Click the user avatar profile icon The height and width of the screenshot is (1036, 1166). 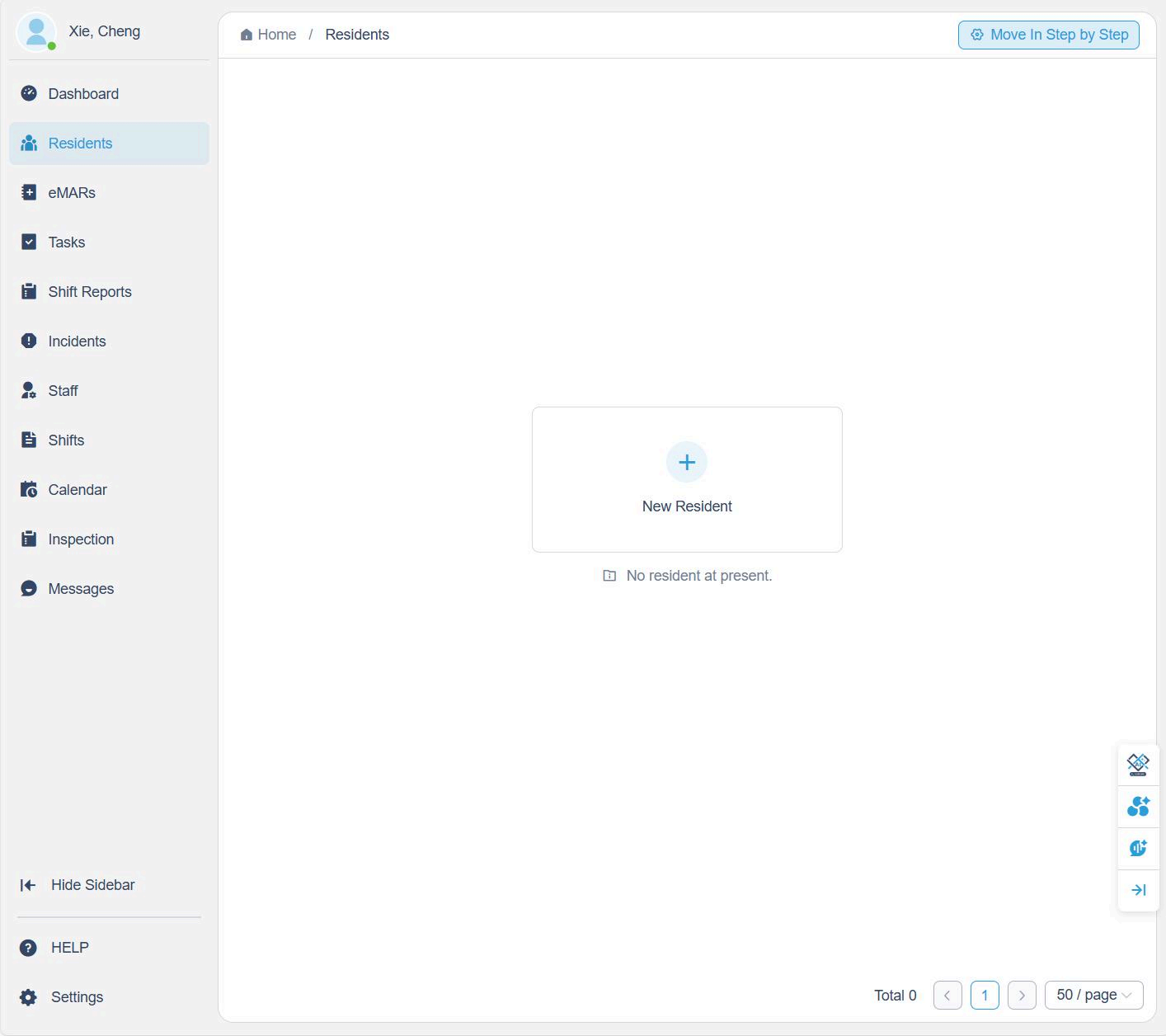point(35,32)
